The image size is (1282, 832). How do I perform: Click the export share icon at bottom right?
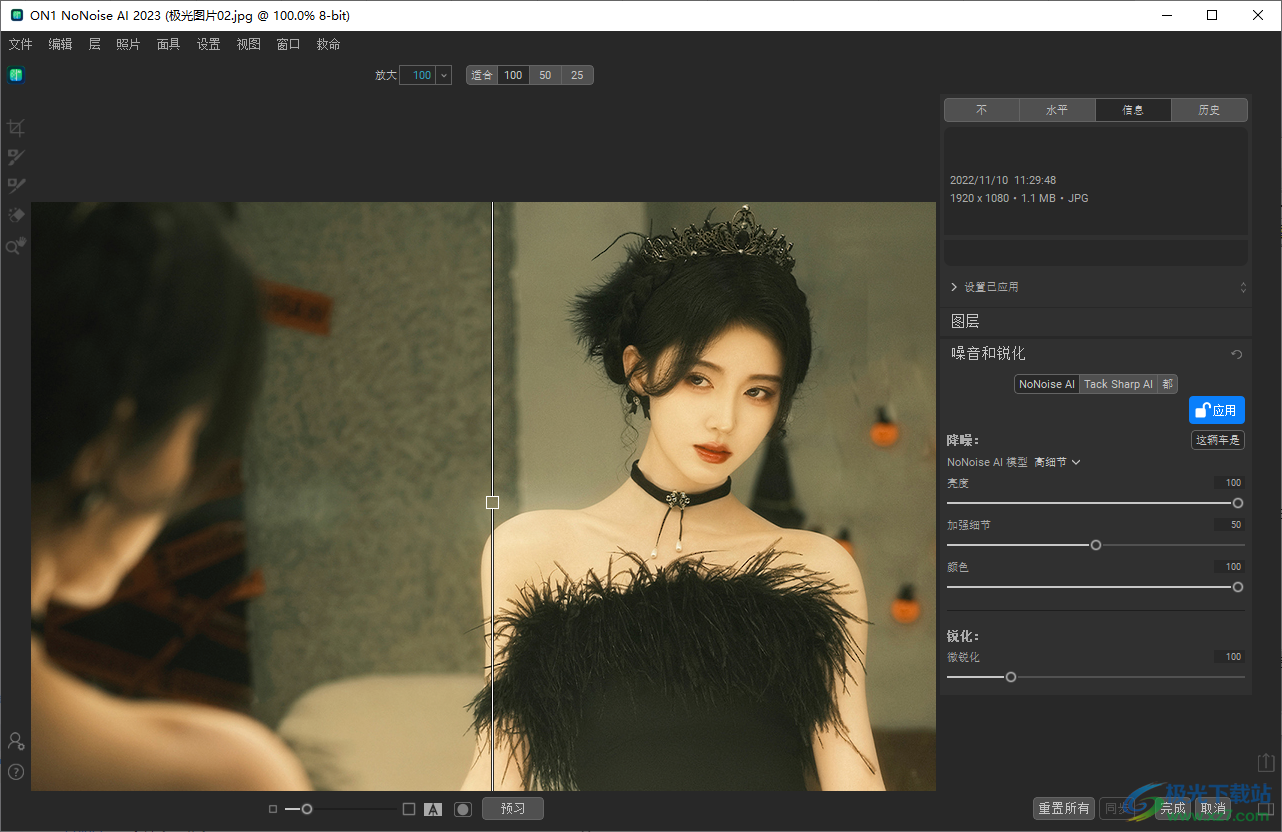click(x=1266, y=763)
